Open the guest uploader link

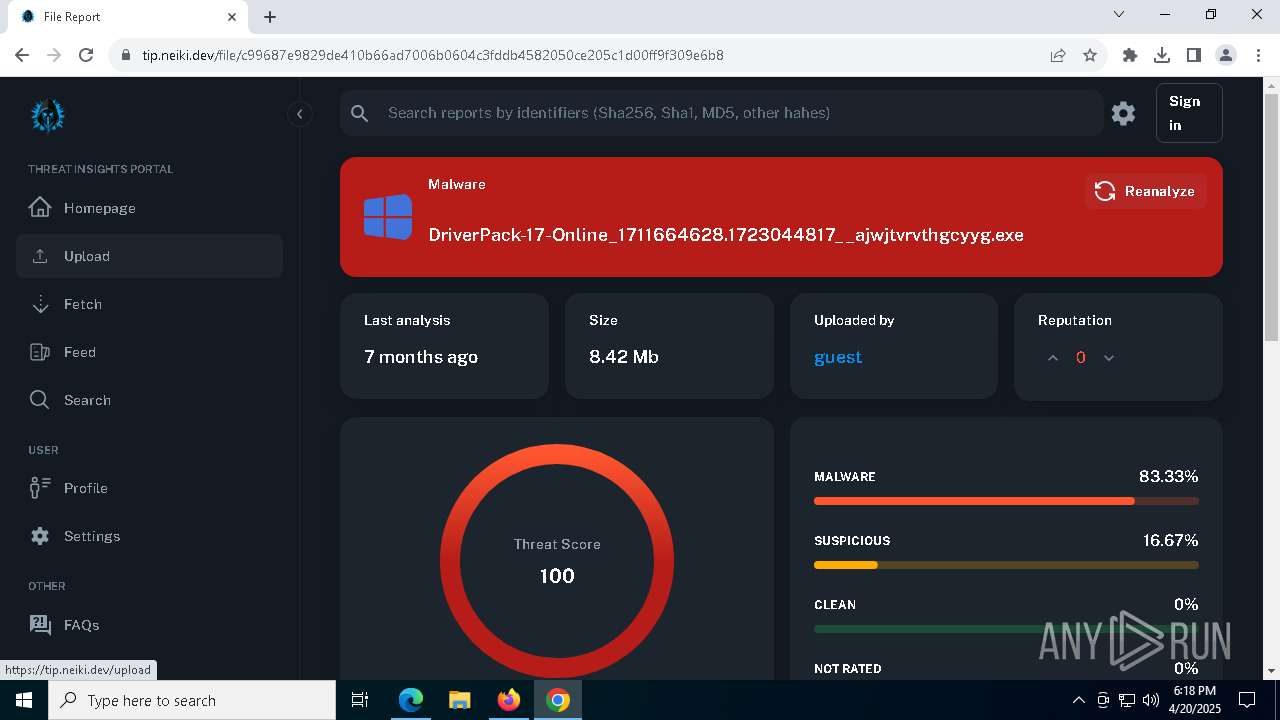[838, 357]
